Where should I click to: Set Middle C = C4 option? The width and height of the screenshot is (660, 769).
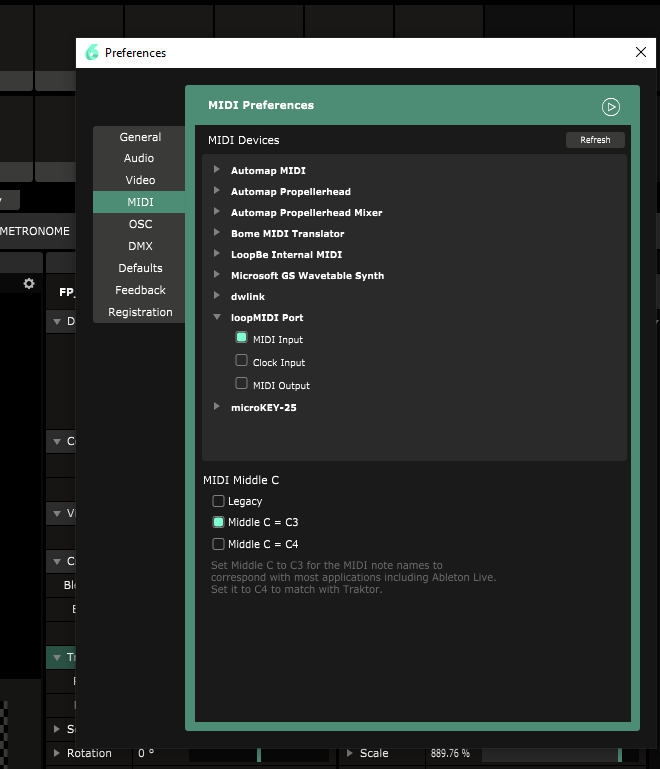(x=218, y=544)
